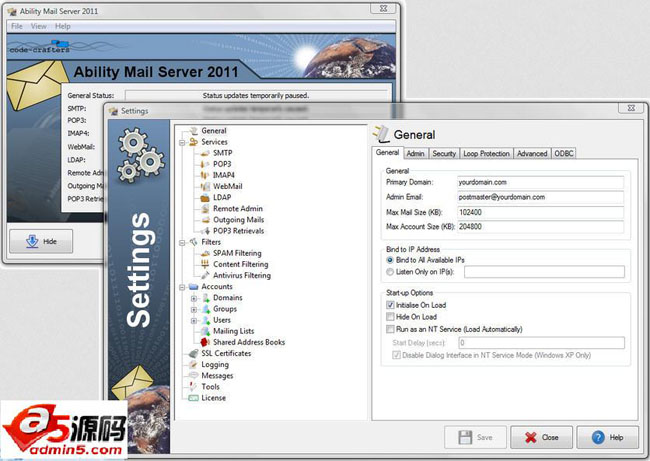Select the POP3 Retrievals icon
The image size is (650, 461).
point(205,231)
